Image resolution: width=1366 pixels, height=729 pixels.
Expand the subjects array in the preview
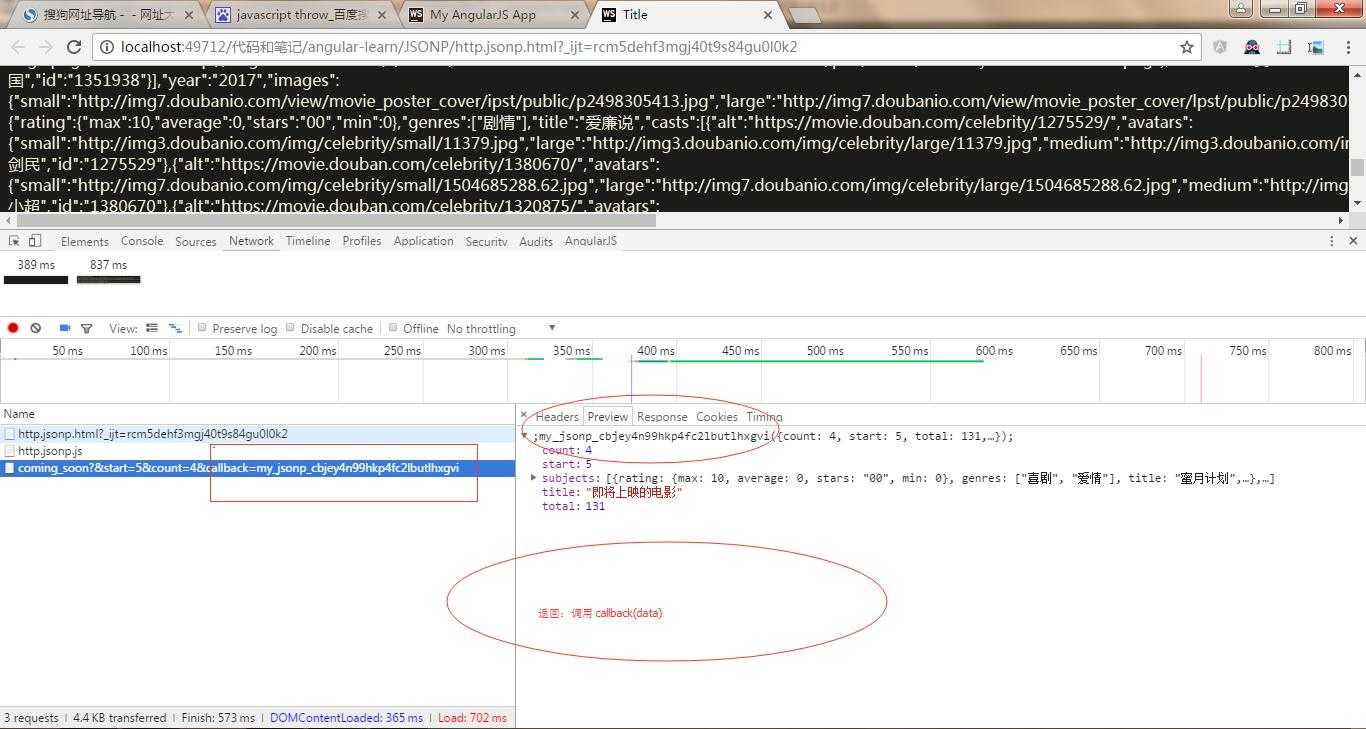533,478
